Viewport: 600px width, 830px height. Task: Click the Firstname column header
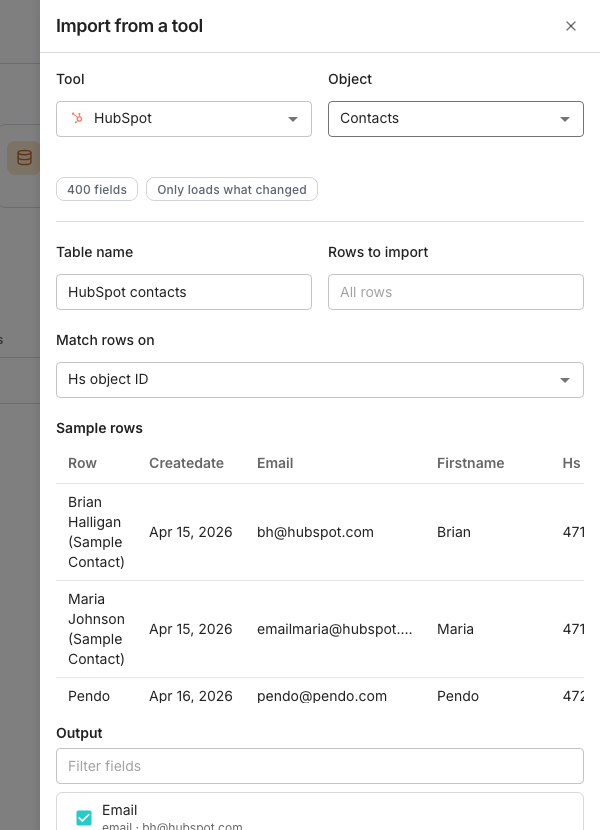pyautogui.click(x=470, y=463)
